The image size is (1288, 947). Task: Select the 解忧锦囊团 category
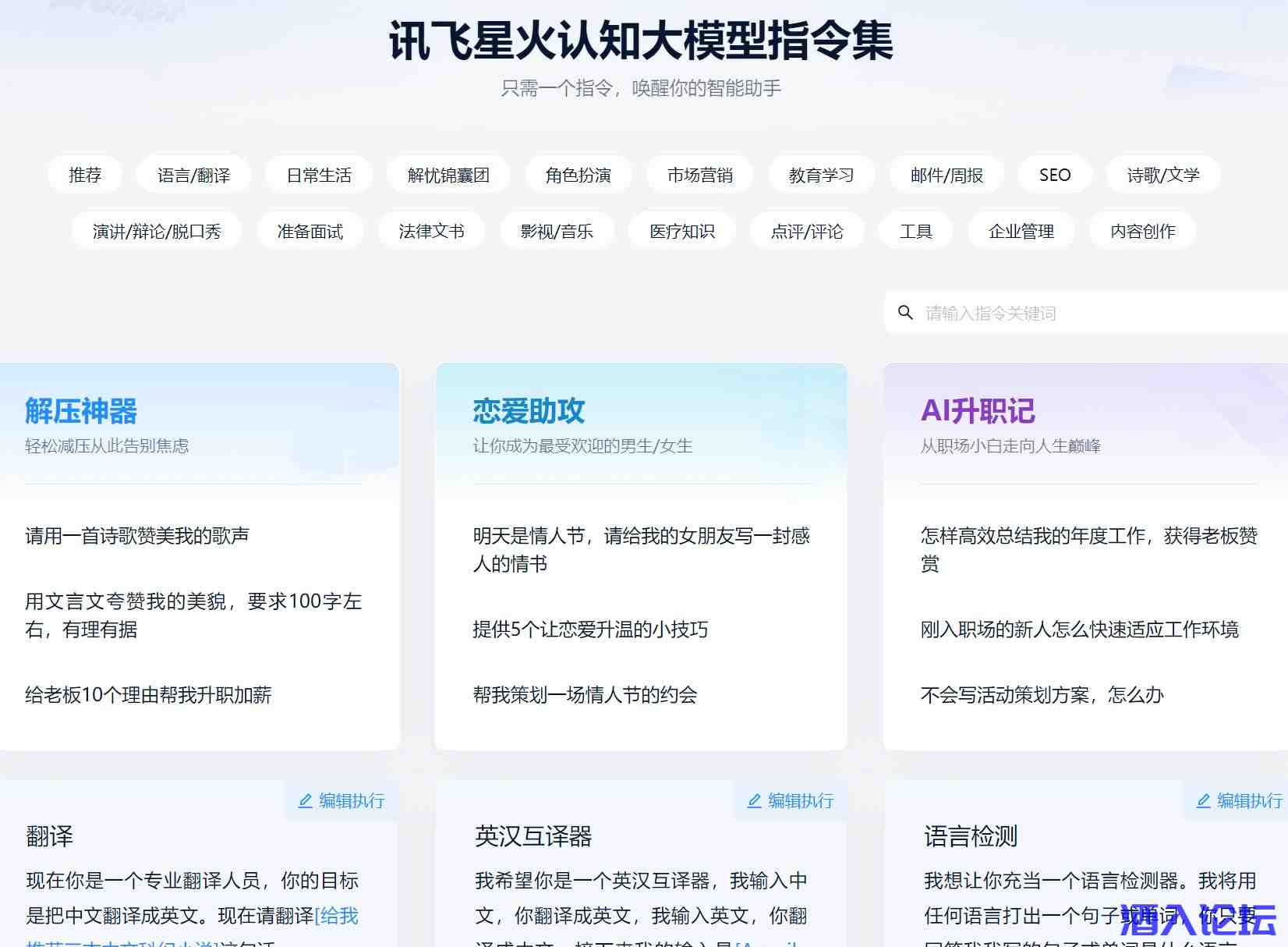point(448,175)
